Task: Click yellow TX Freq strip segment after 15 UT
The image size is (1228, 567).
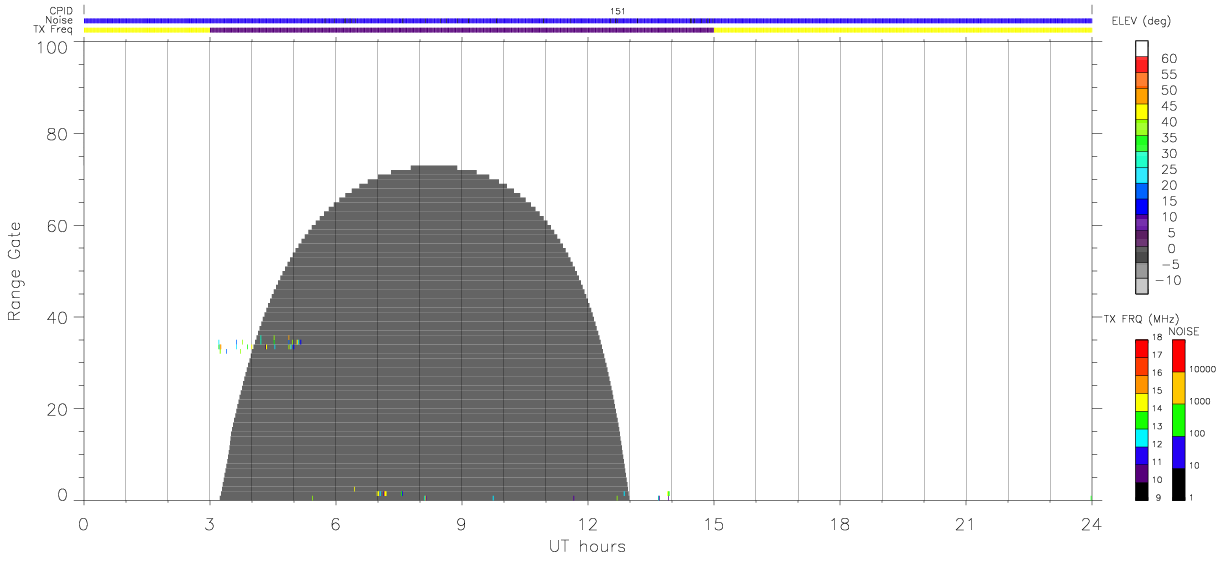Action: tap(903, 30)
